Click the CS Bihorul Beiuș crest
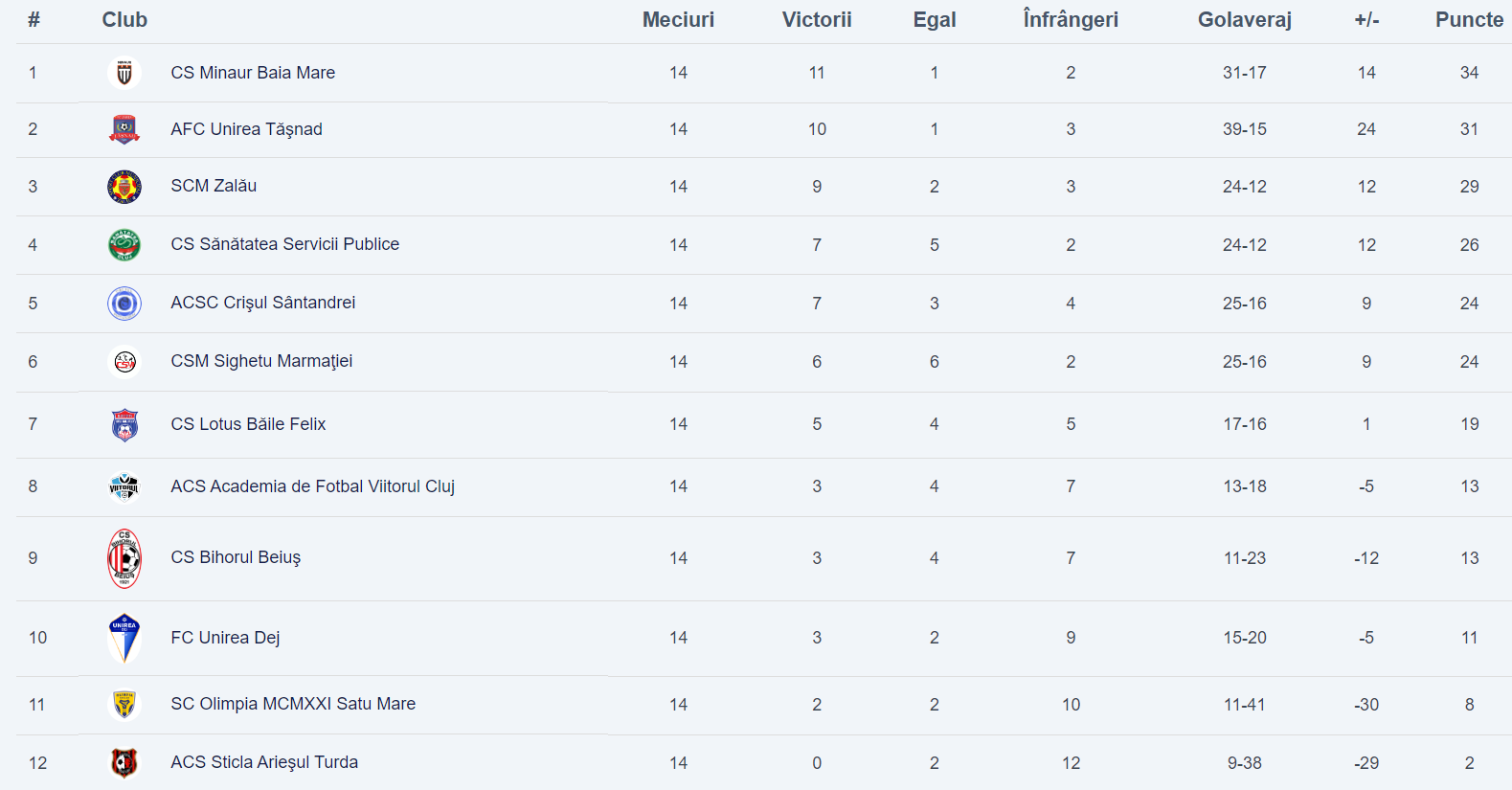Image resolution: width=1512 pixels, height=790 pixels. (x=124, y=558)
